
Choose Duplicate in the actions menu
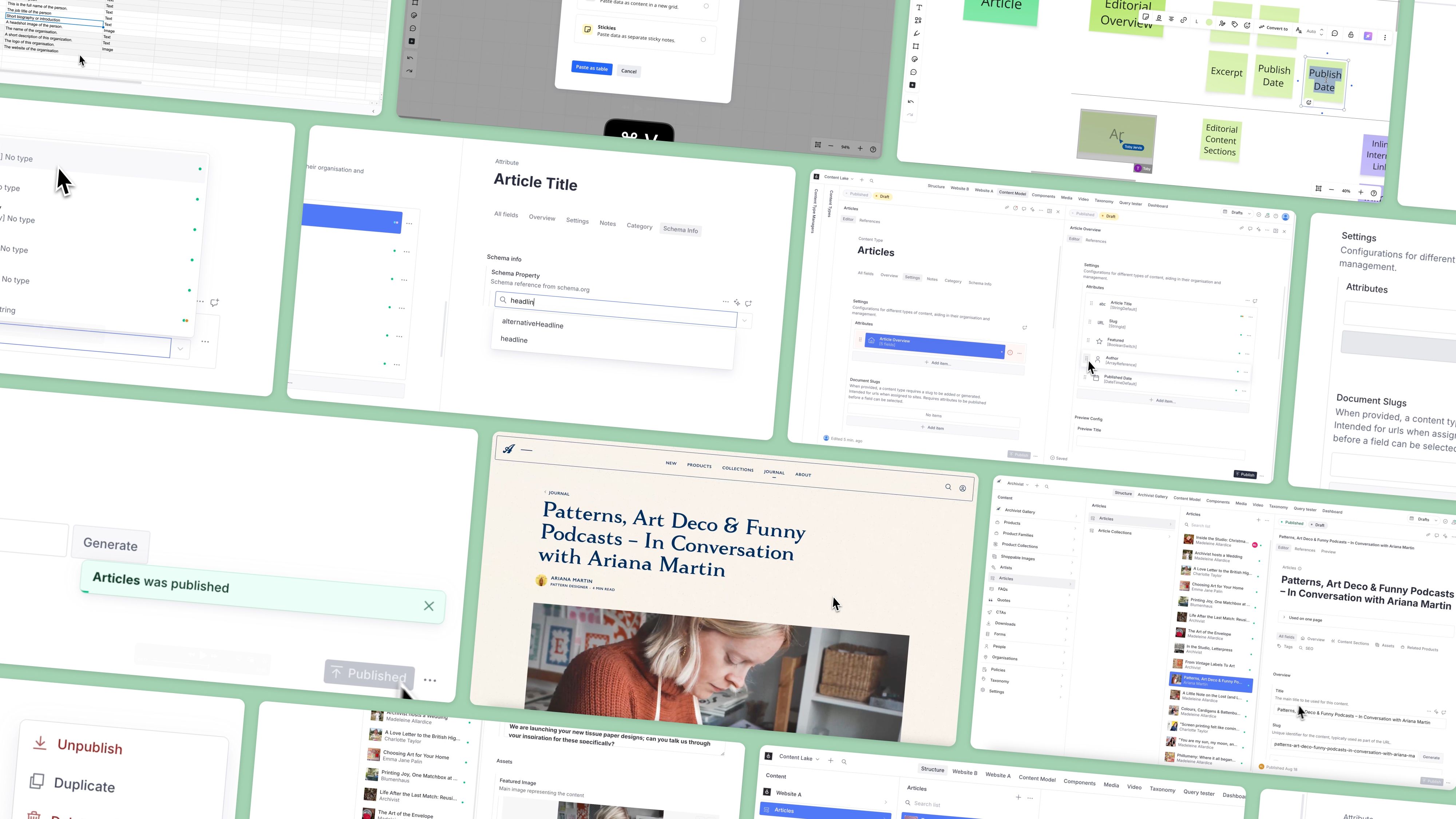[72, 784]
